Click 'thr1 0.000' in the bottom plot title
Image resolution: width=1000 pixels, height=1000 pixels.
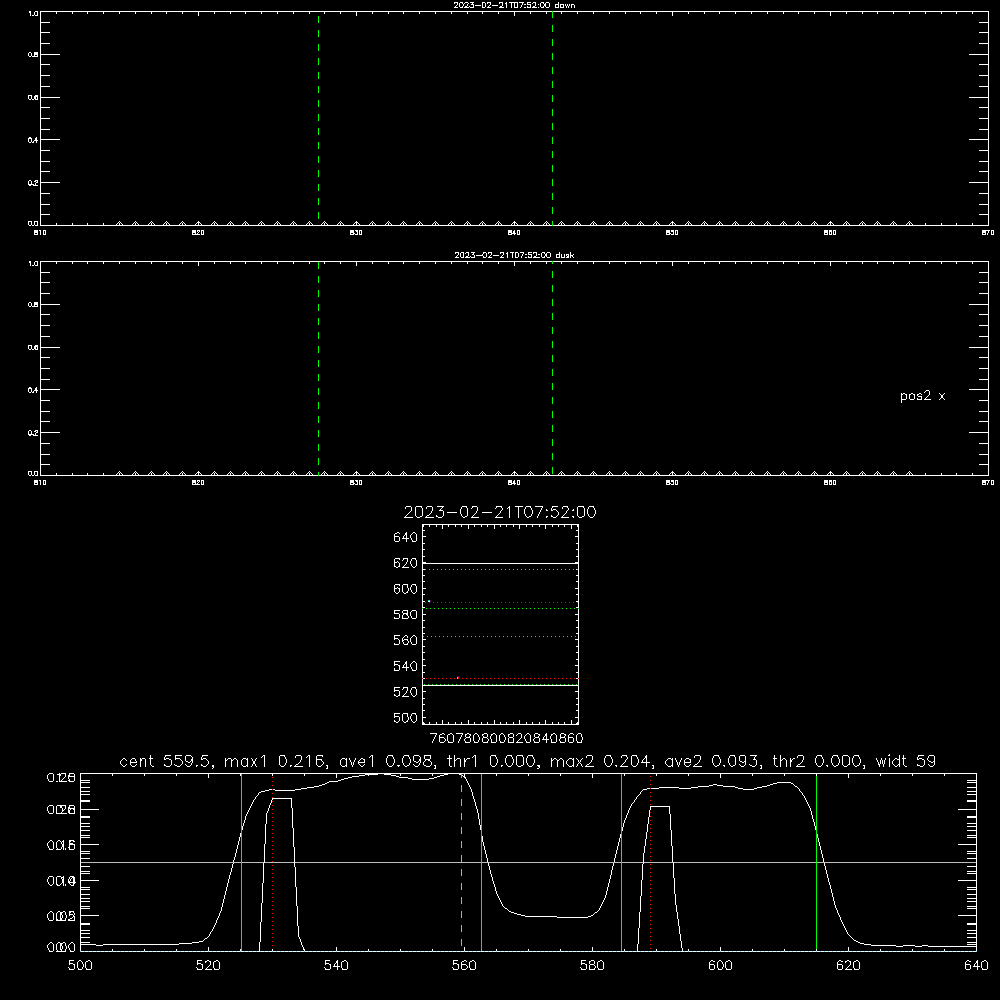[491, 761]
